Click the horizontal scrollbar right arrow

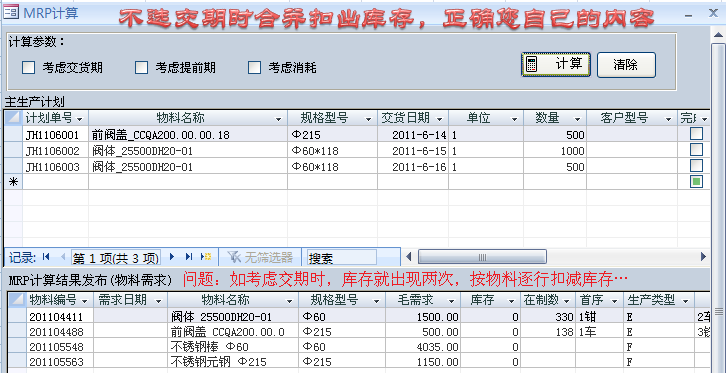pyautogui.click(x=704, y=257)
